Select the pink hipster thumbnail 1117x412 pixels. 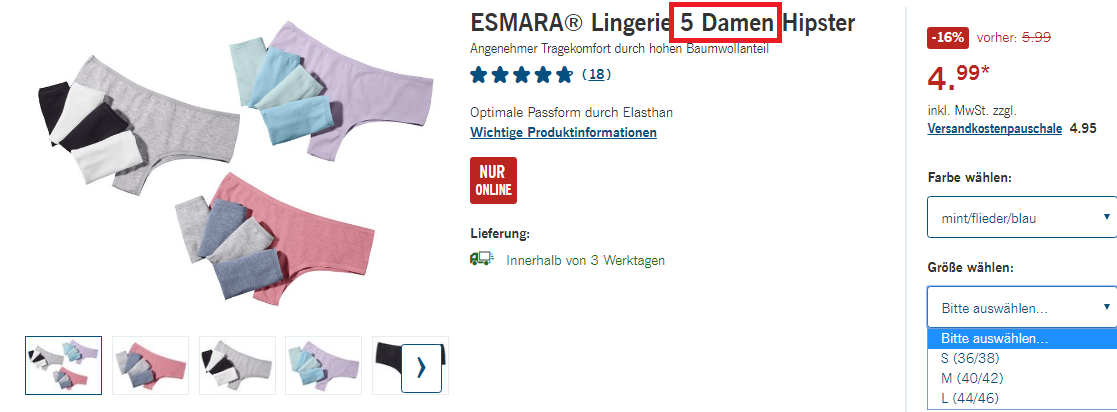pos(150,365)
